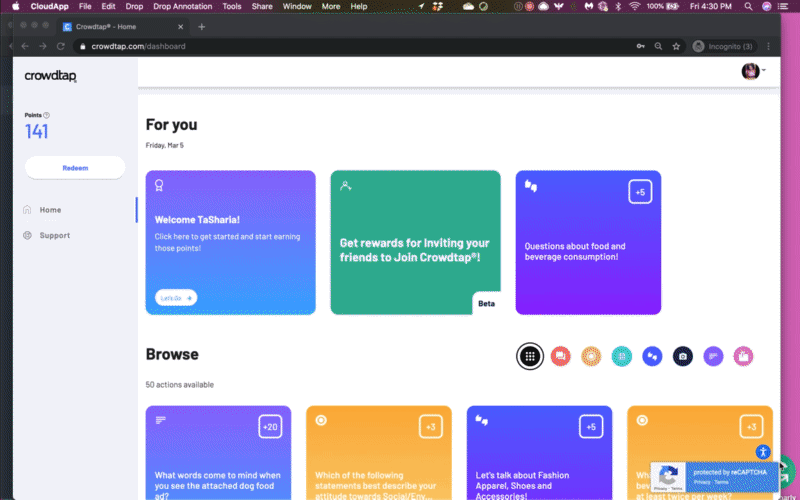Click browser reload icon

[61, 46]
